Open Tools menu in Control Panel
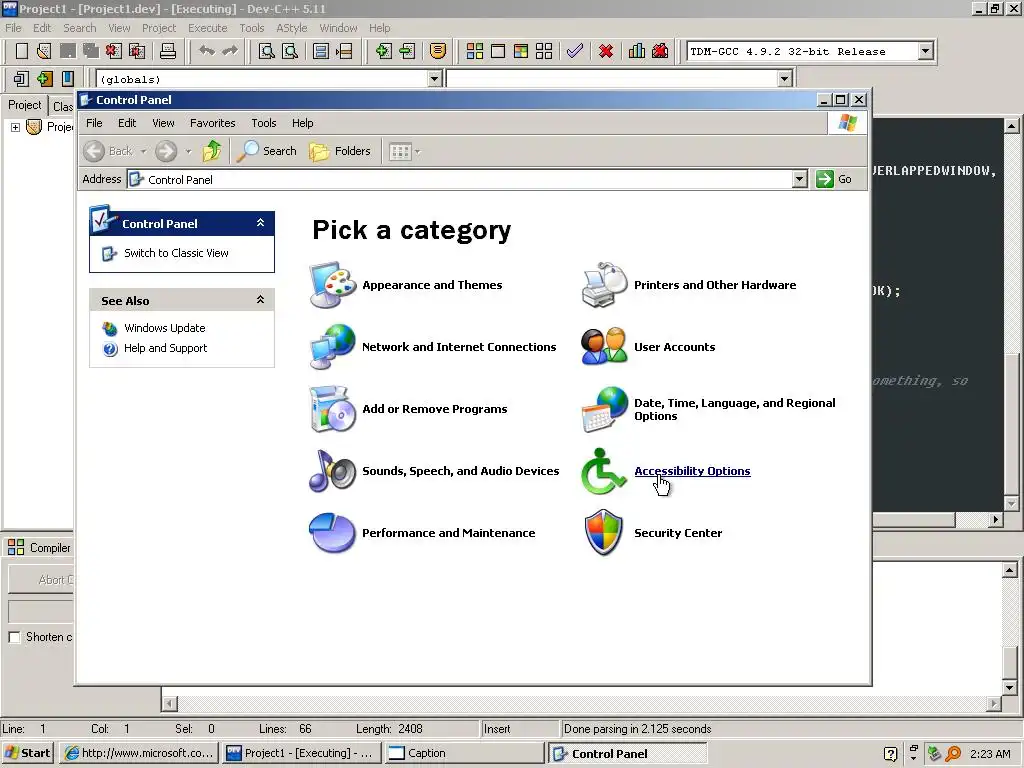 pyautogui.click(x=264, y=123)
